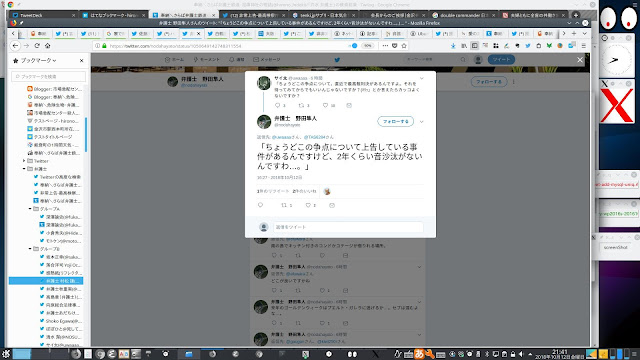Open サイ太 profile avatar in the tweet
This screenshot has height=360, width=640.
(264, 83)
